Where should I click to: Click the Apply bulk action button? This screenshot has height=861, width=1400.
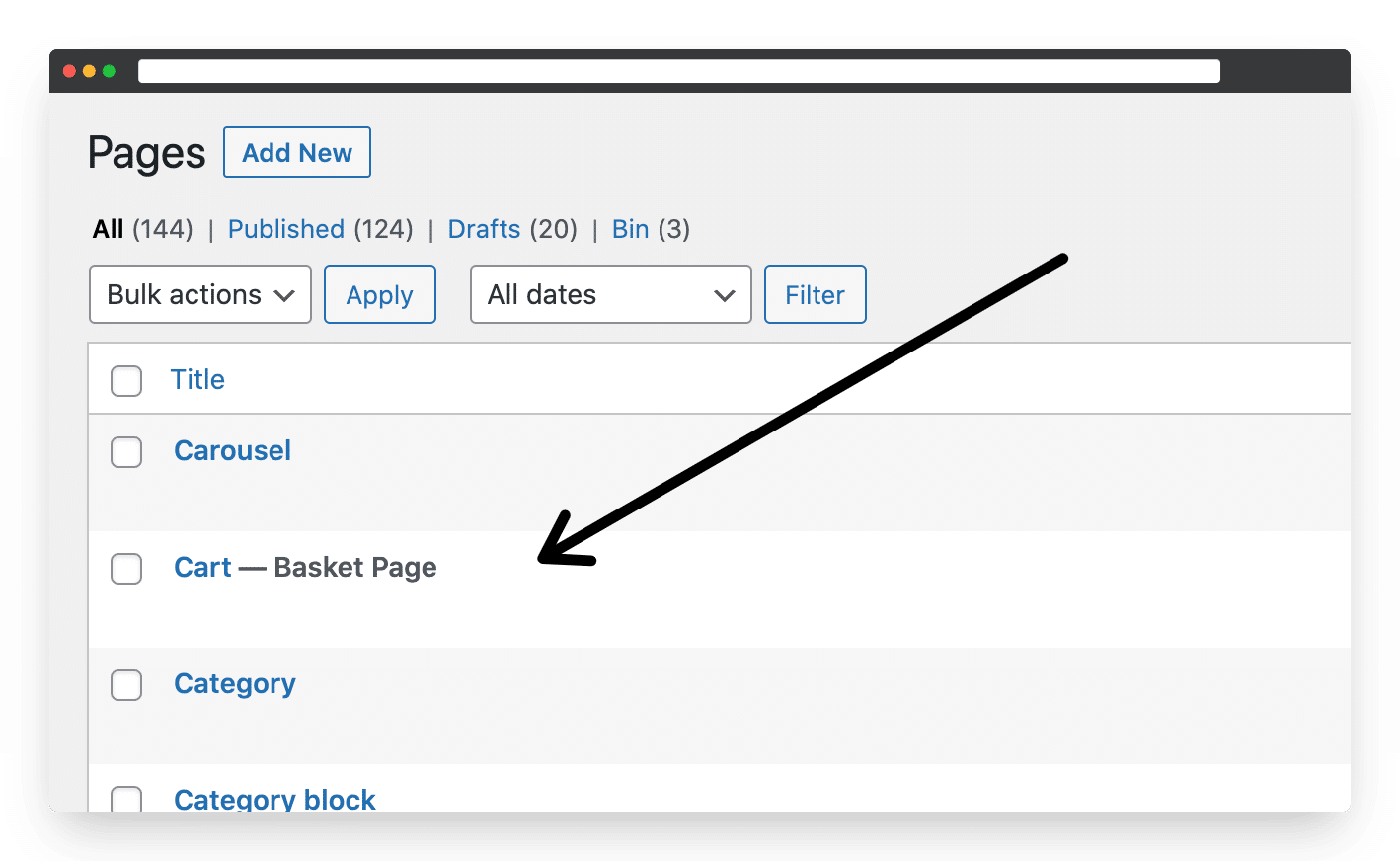click(x=380, y=294)
